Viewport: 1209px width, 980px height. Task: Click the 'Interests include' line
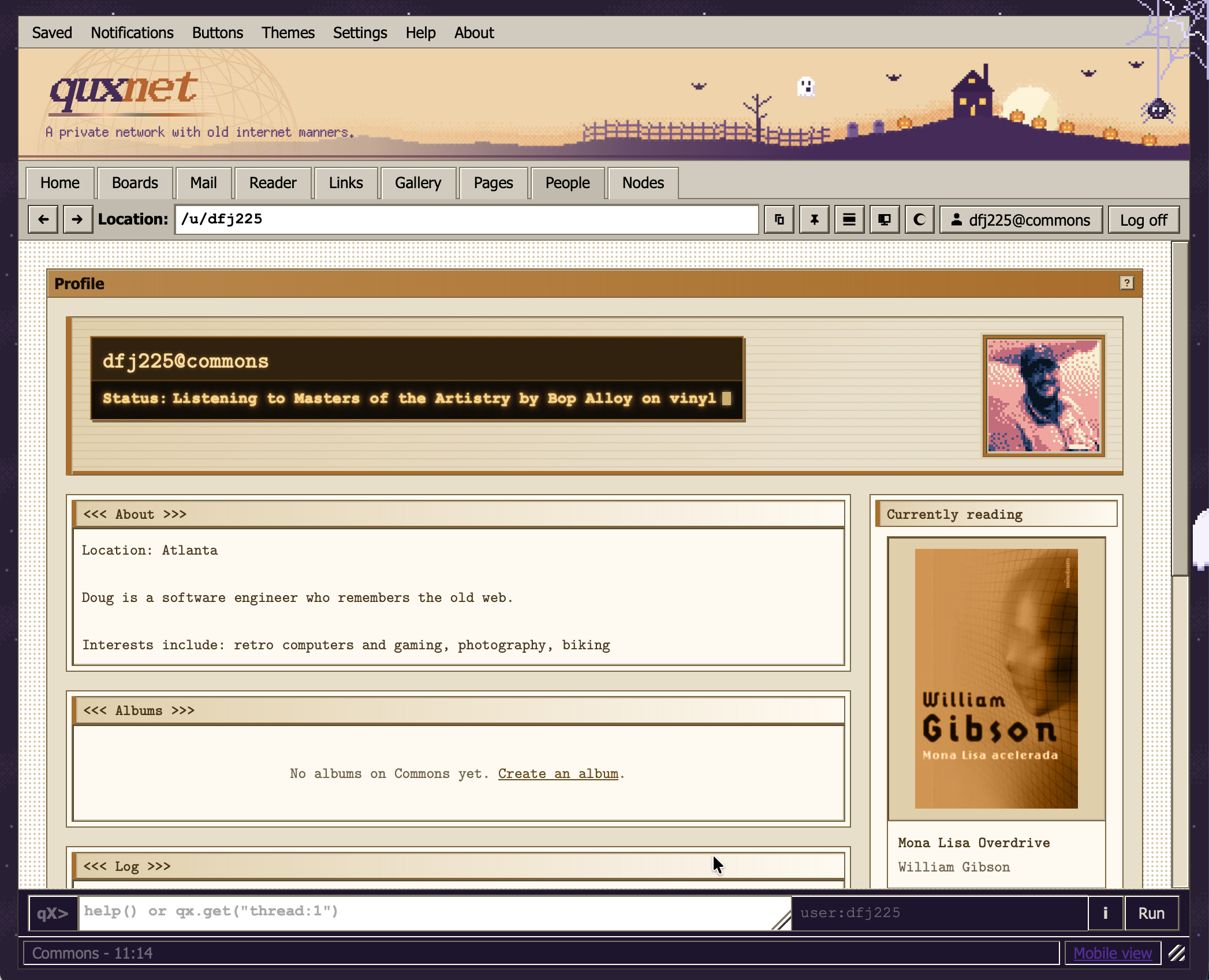(x=346, y=645)
